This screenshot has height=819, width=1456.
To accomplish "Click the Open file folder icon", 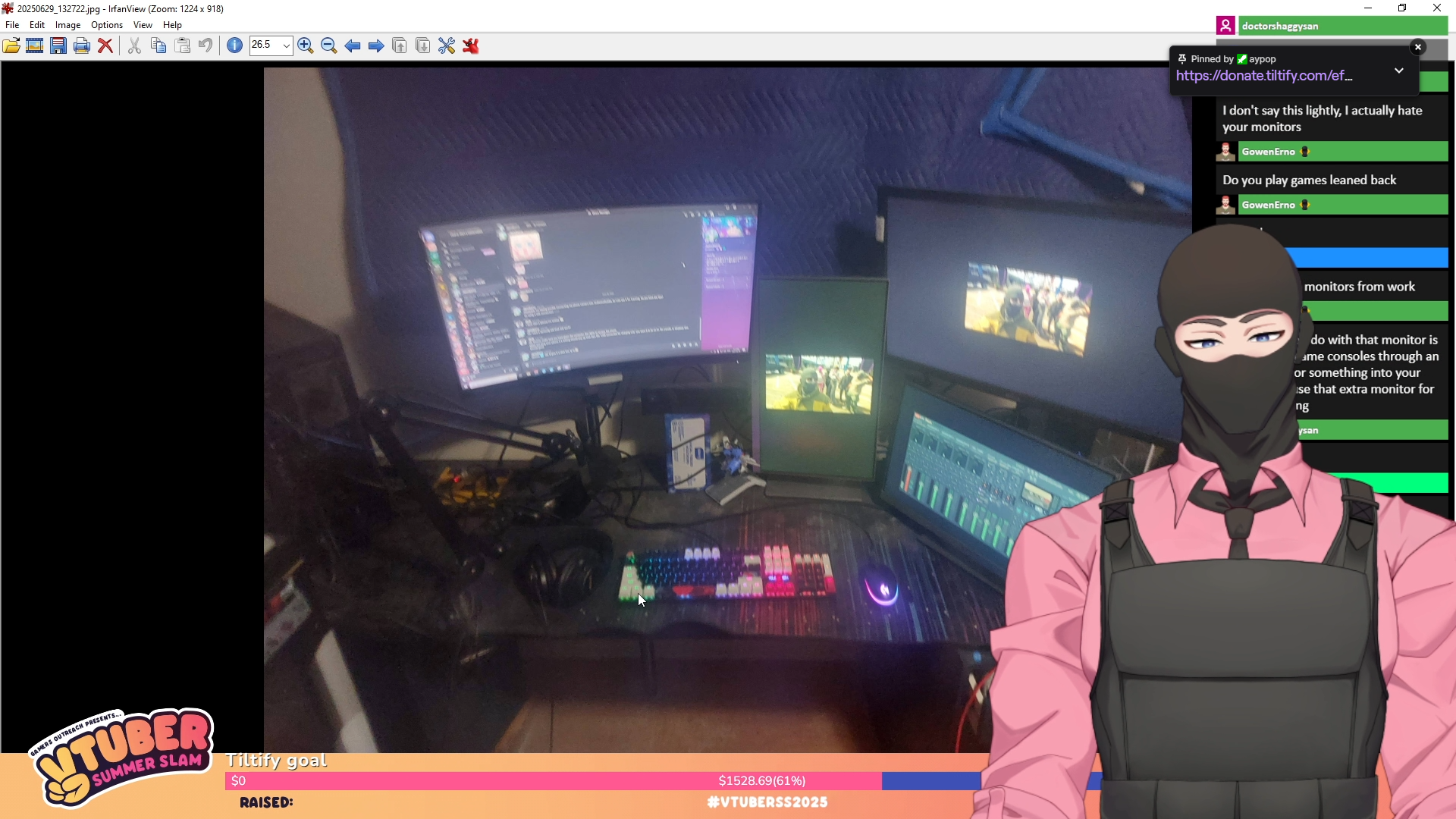I will [x=11, y=45].
